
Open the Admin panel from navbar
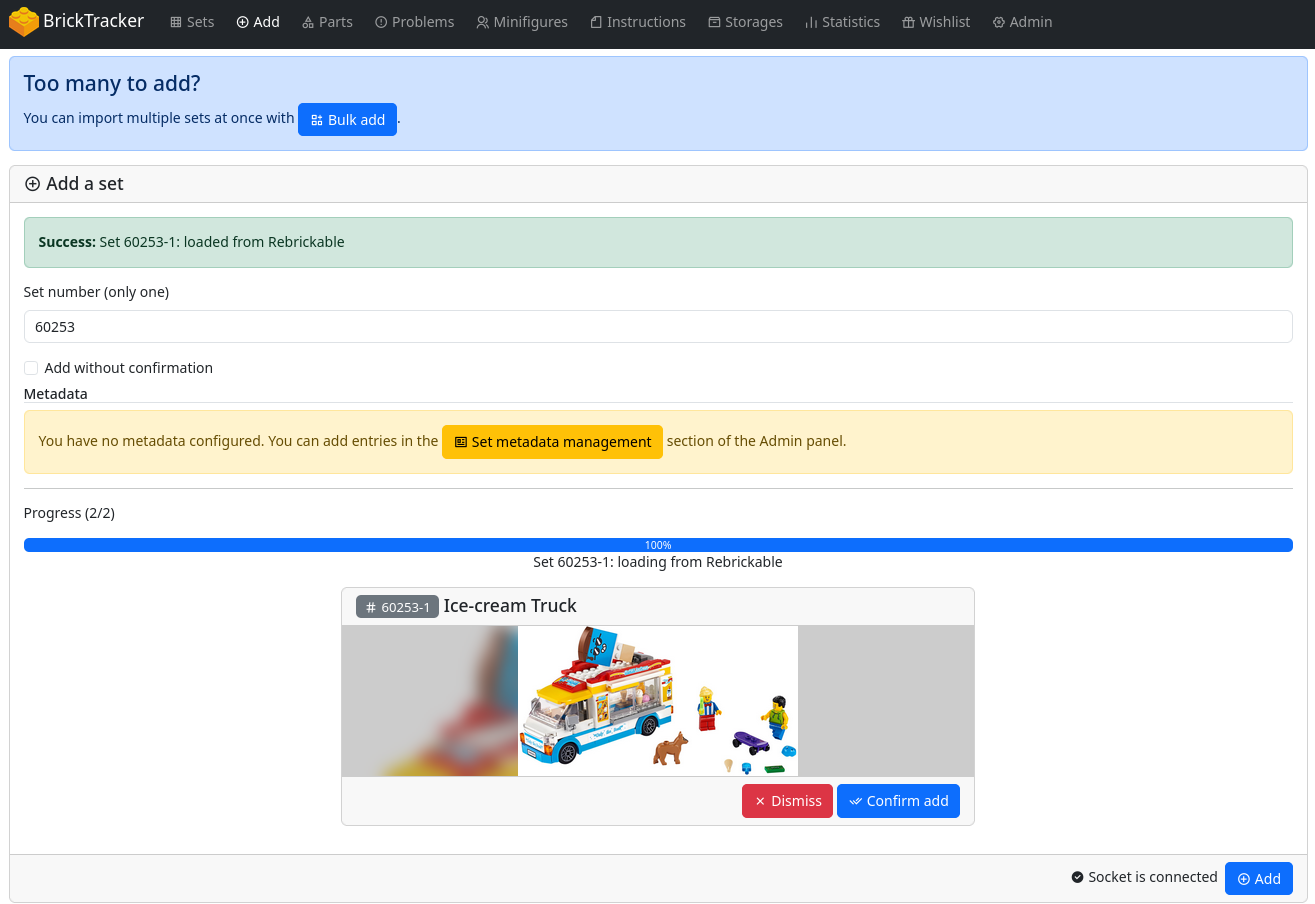[1022, 22]
